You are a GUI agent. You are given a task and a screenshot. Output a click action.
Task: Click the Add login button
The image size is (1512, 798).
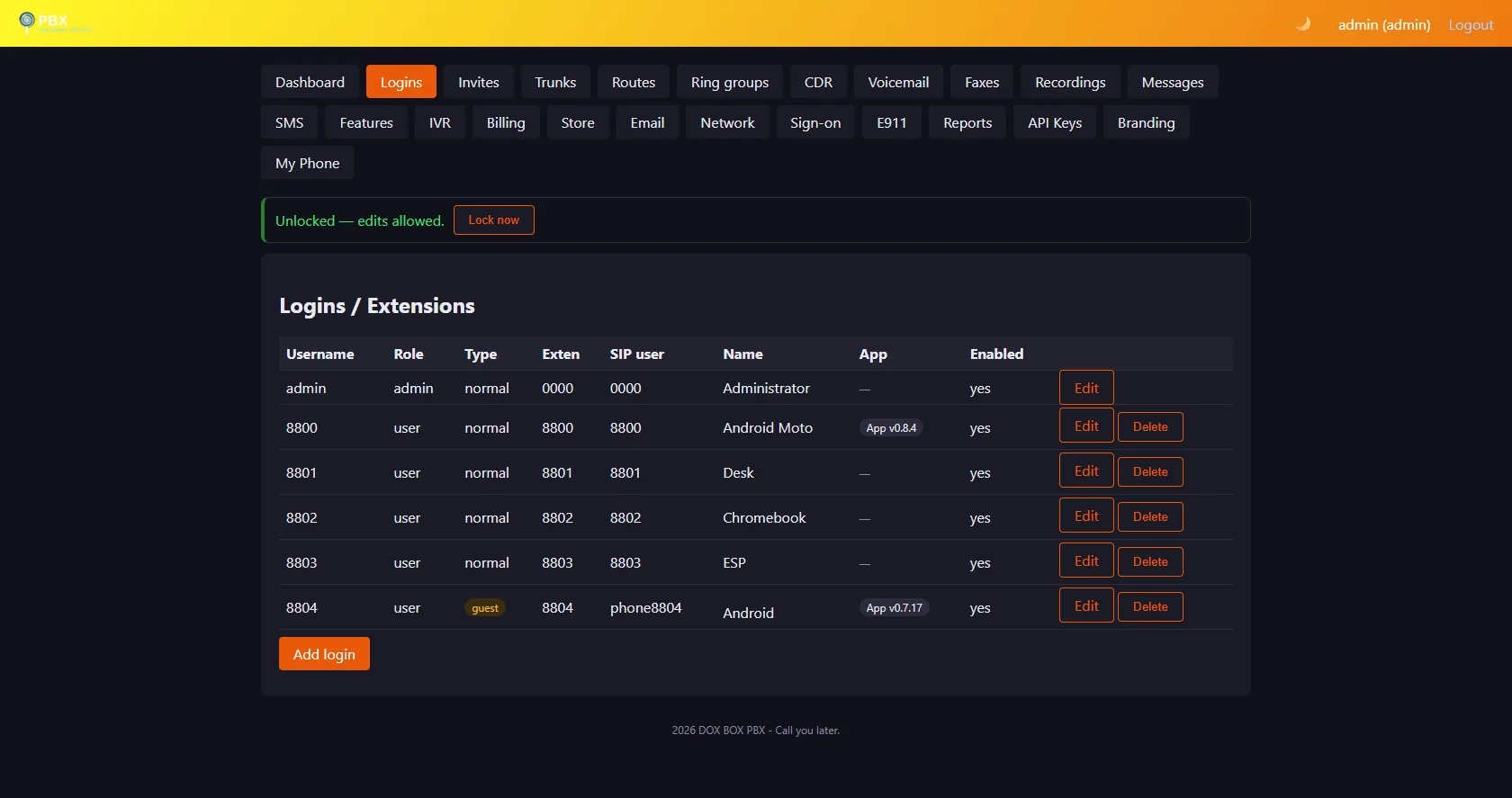pyautogui.click(x=324, y=654)
